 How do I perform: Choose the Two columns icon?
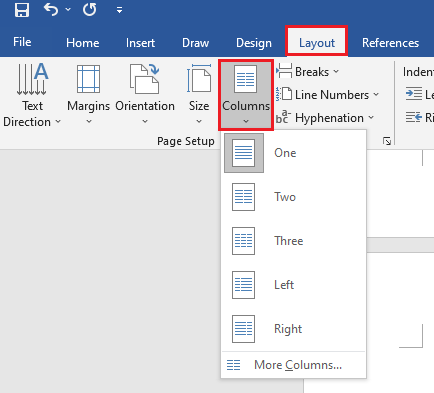(x=244, y=197)
